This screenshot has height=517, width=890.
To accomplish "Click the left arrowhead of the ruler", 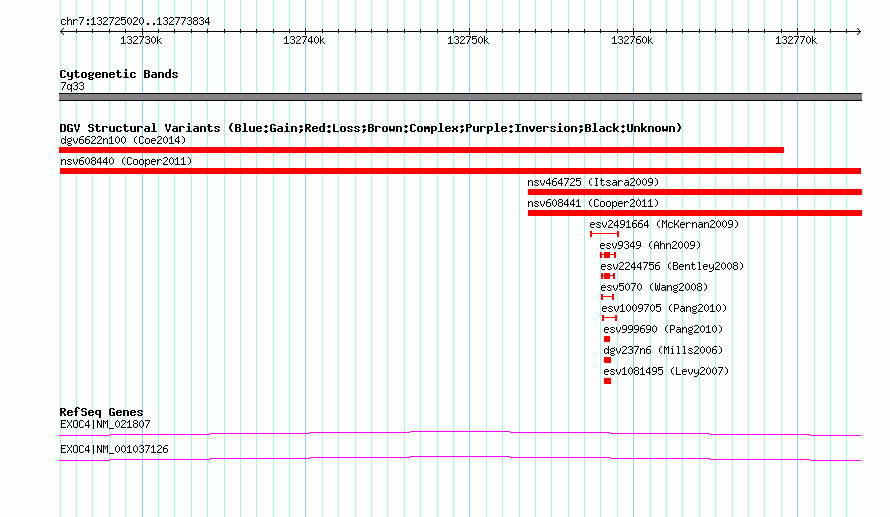I will pos(62,31).
